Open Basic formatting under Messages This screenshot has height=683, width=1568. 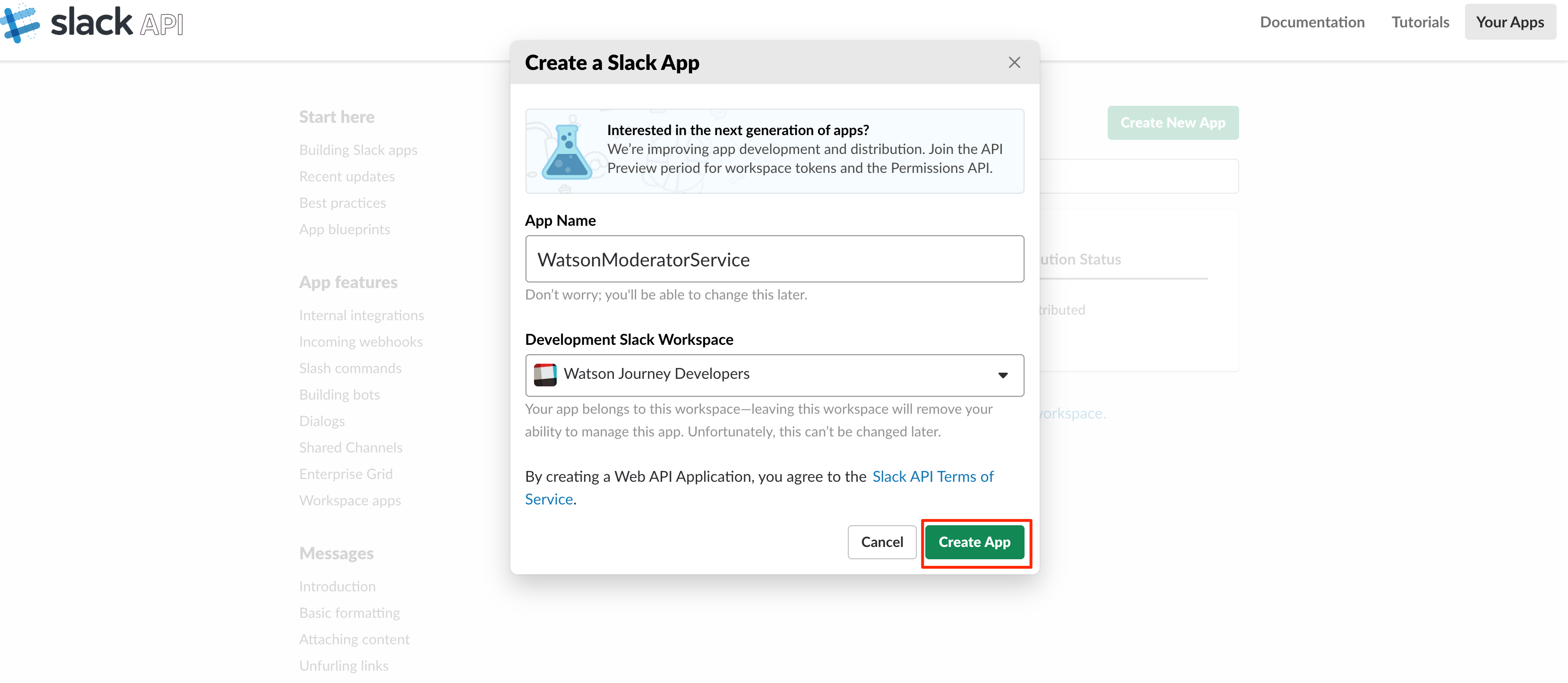coord(349,613)
